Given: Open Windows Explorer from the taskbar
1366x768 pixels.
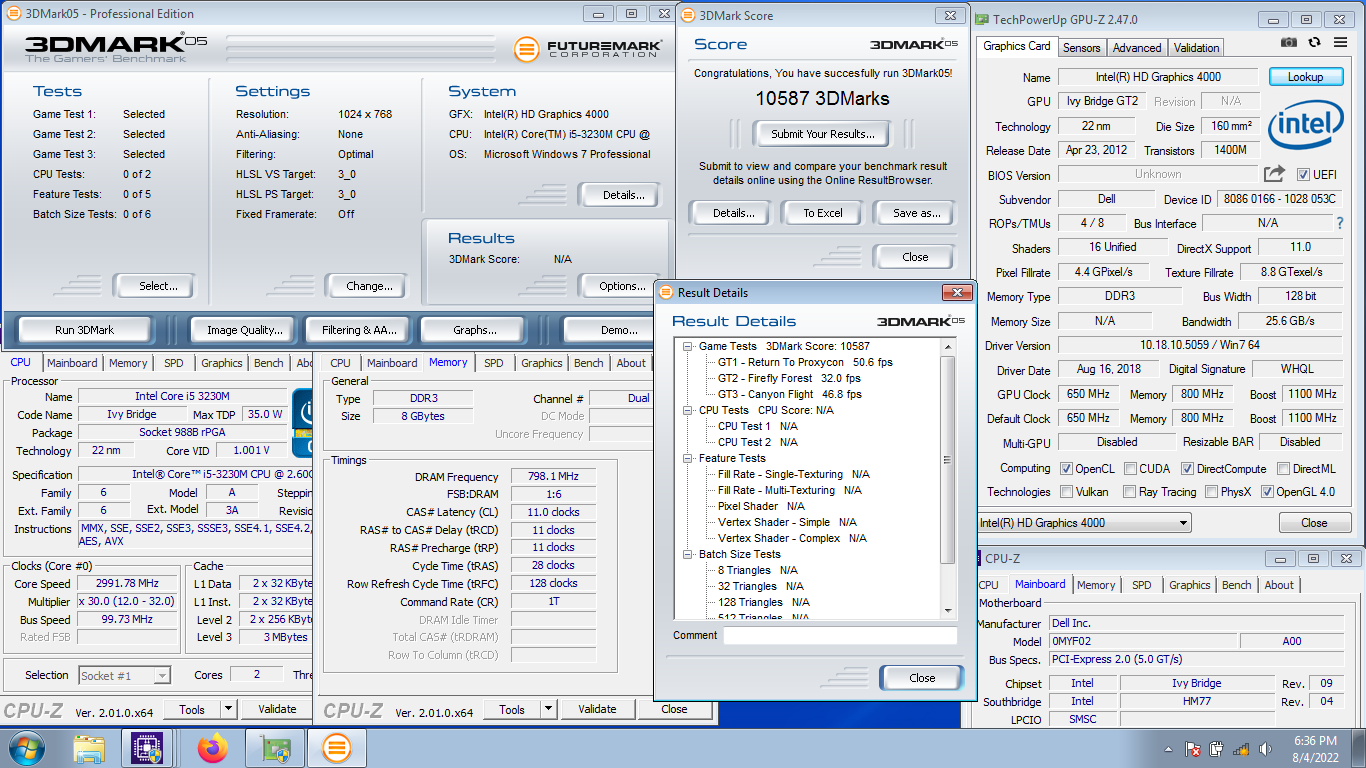Looking at the screenshot, I should 89,748.
